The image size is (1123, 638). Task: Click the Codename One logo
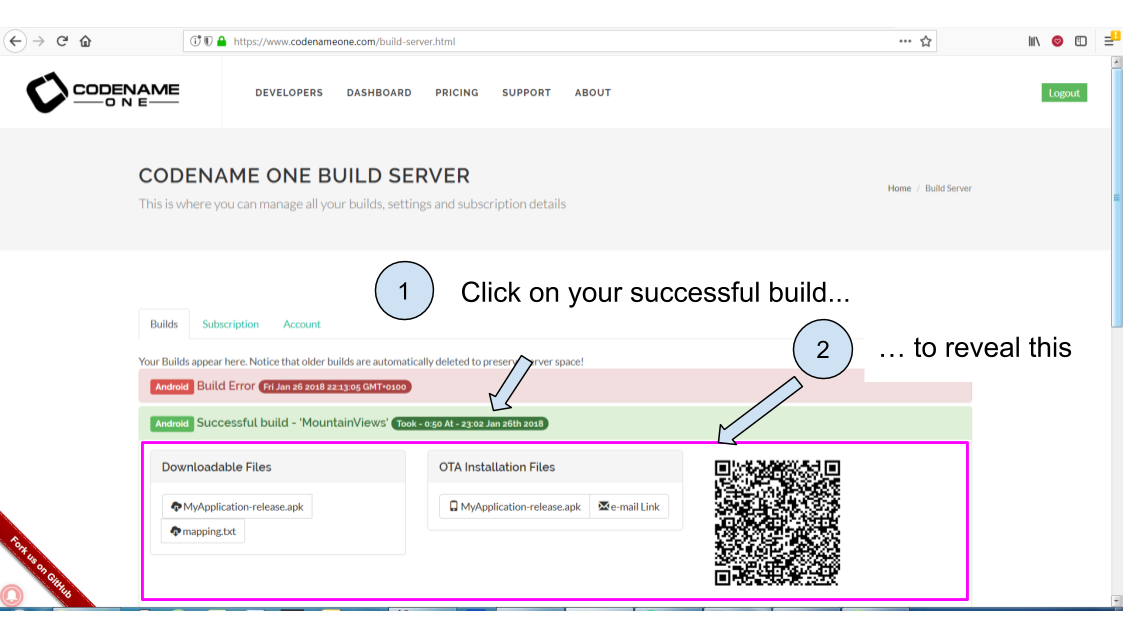pyautogui.click(x=103, y=92)
